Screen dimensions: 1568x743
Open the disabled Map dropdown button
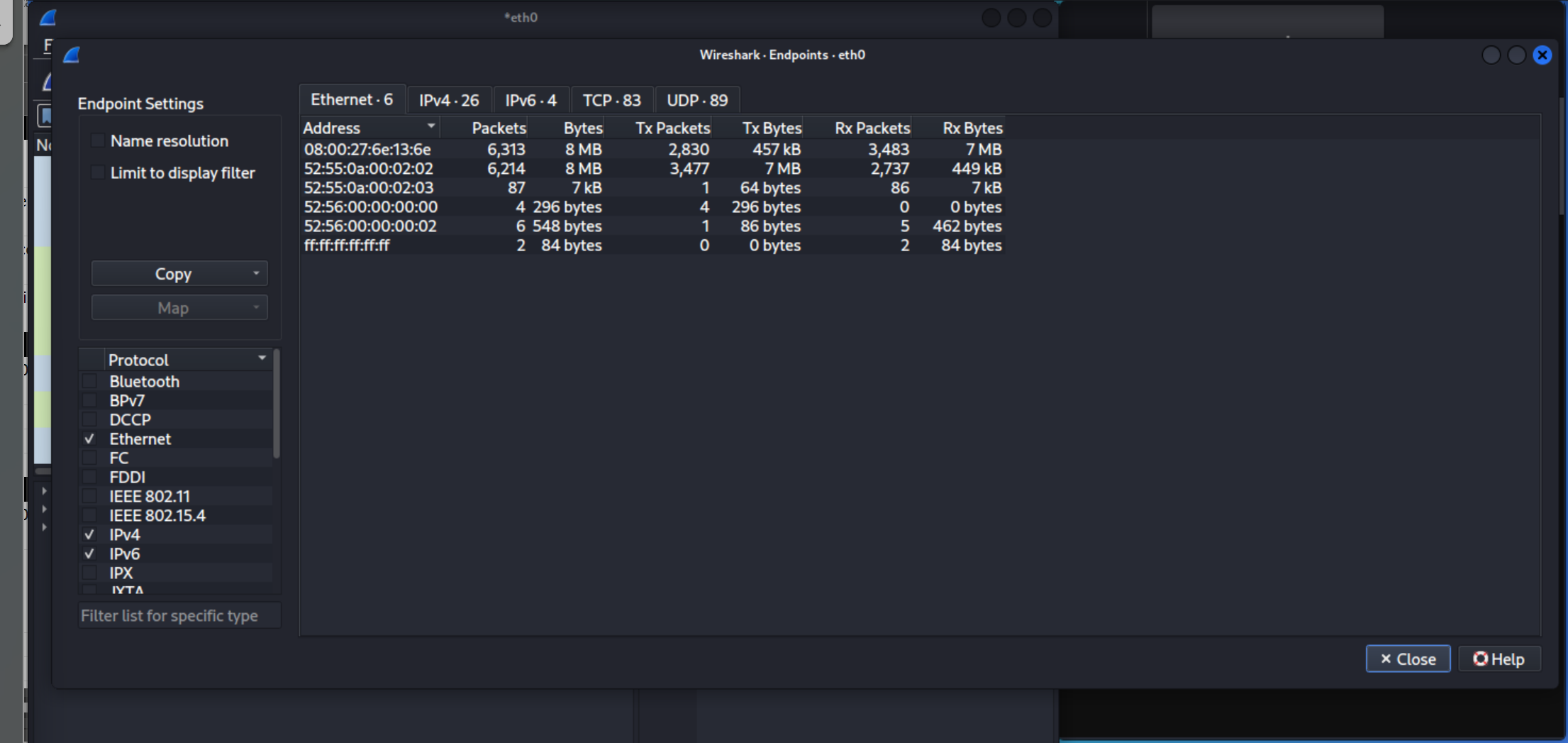179,307
